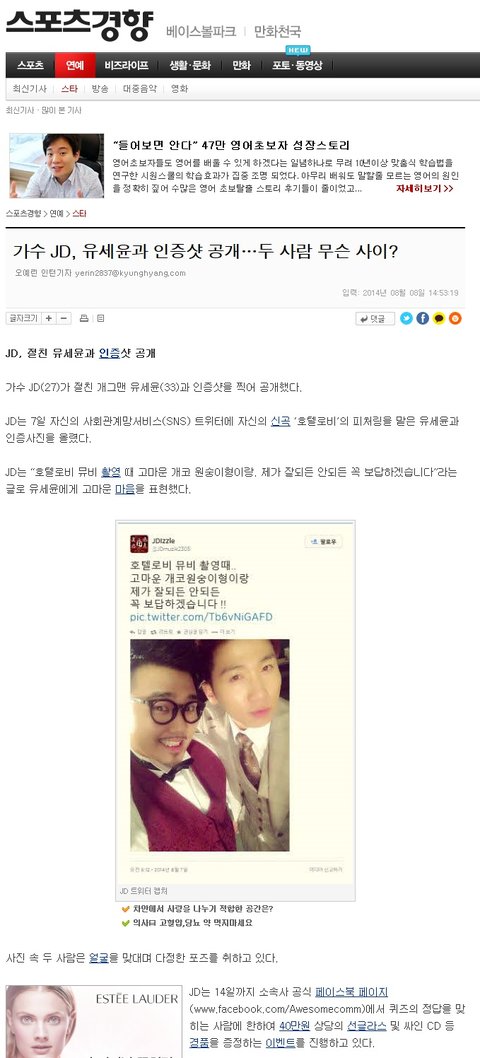Increase font size with the plus button
Image resolution: width=480 pixels, height=1058 pixels.
49,318
